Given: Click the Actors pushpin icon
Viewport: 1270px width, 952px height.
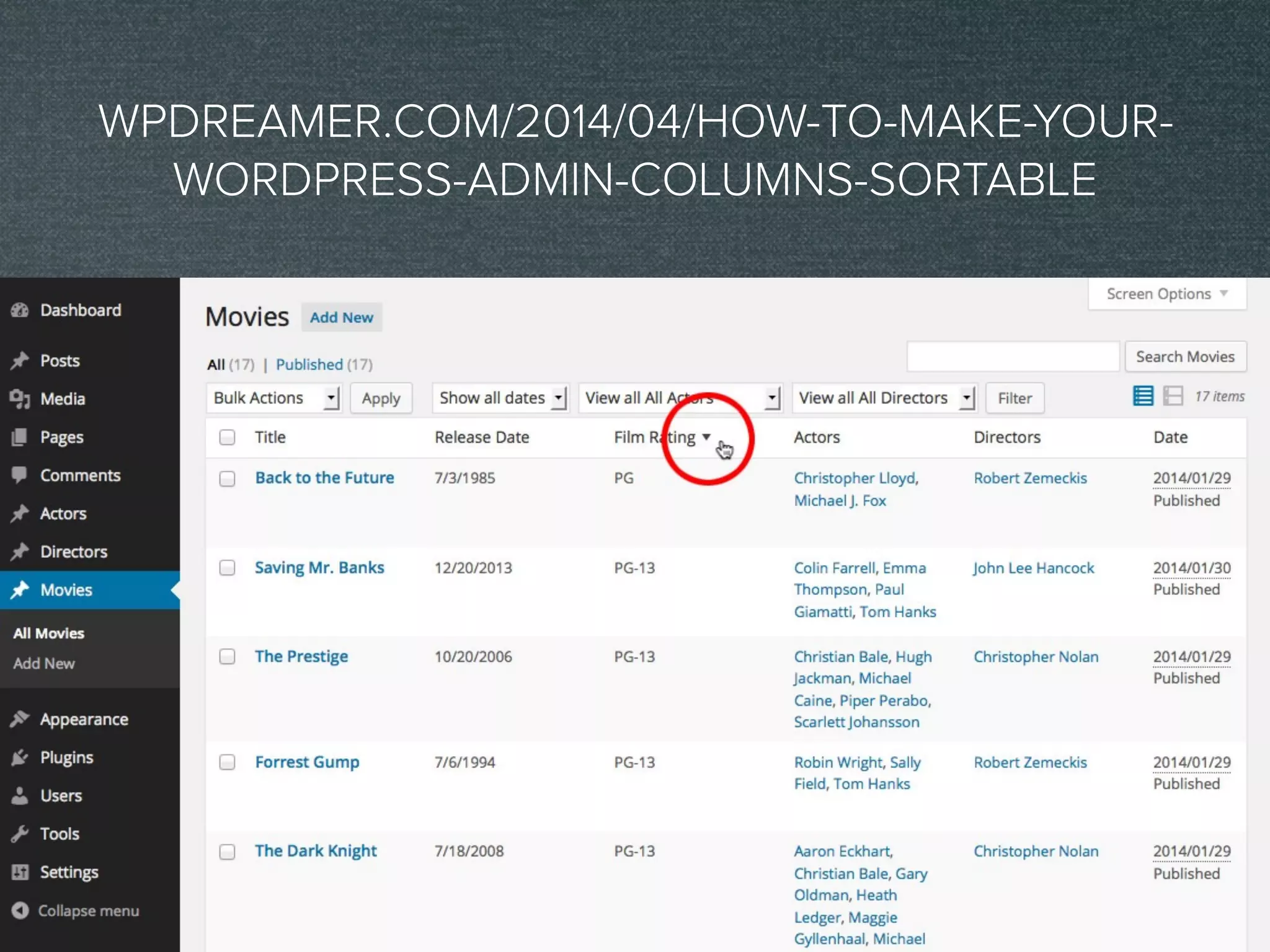Looking at the screenshot, I should 20,513.
